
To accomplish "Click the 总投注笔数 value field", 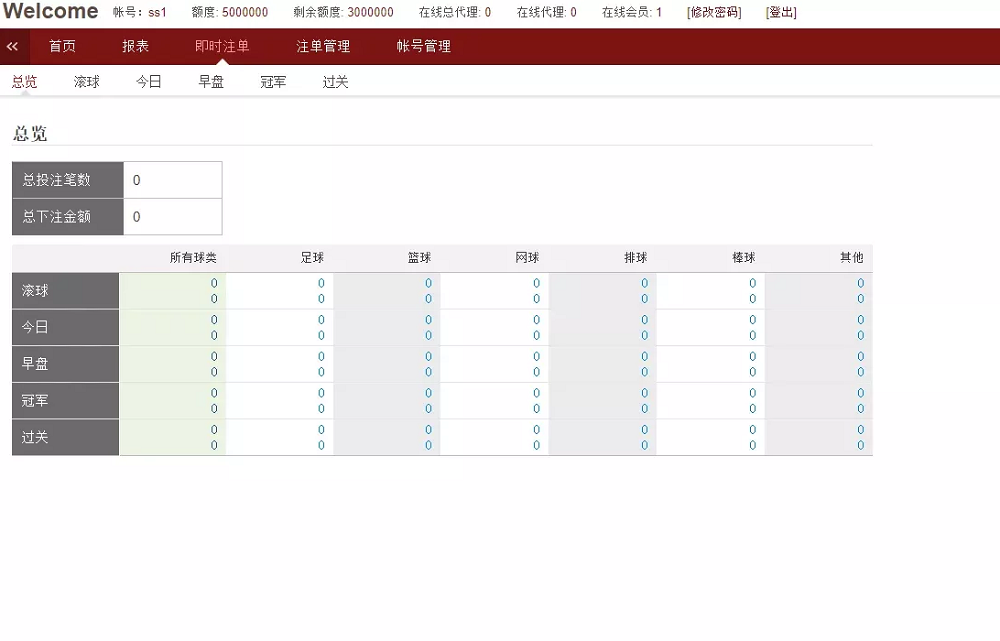I will 172,180.
